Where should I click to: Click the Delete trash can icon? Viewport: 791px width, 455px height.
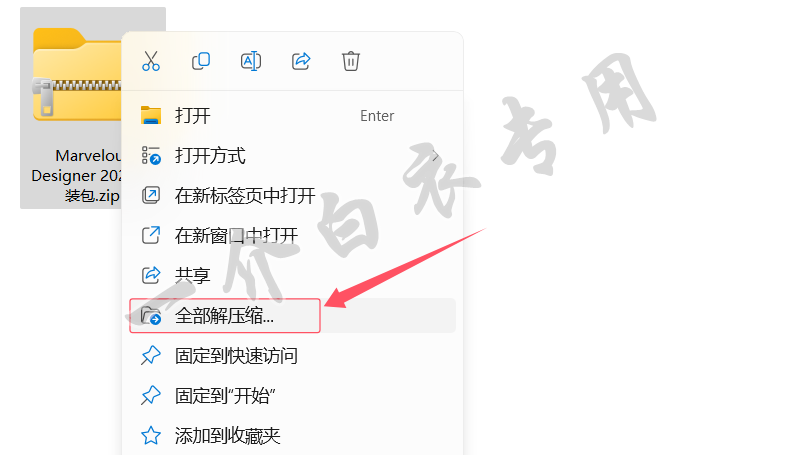tap(351, 61)
